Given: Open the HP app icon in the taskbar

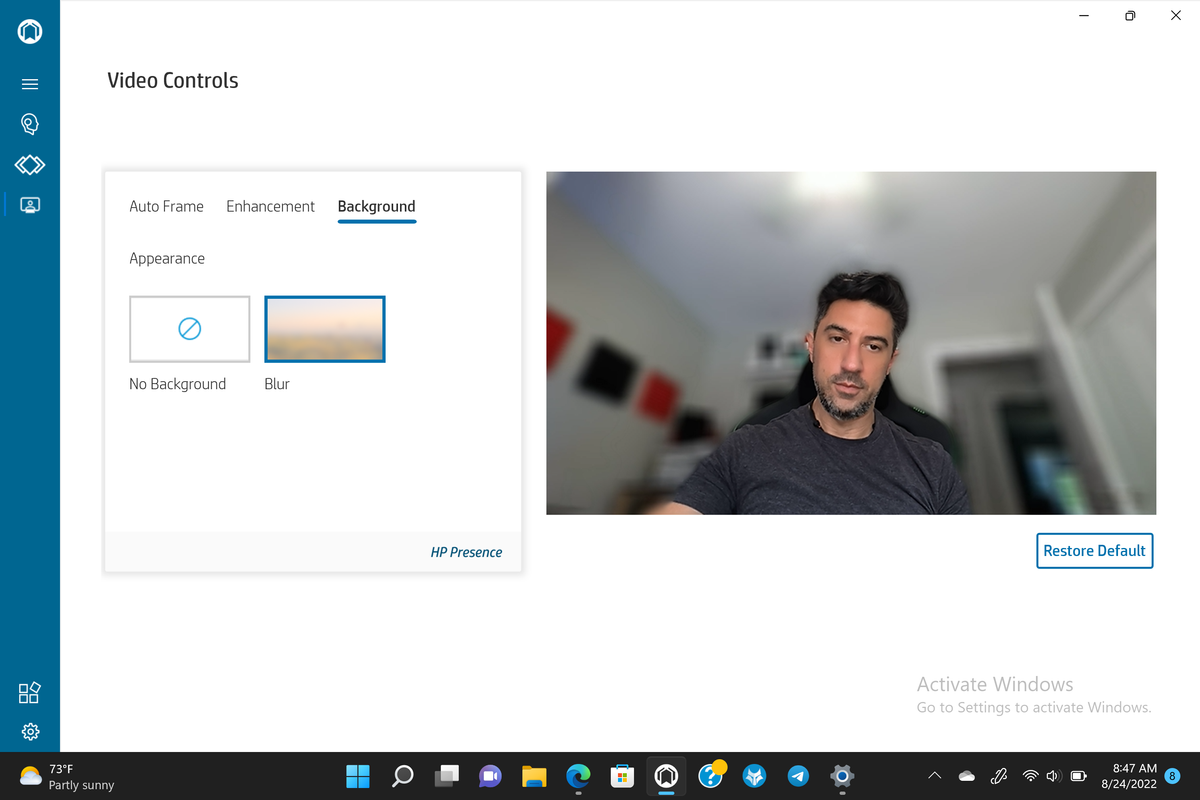Looking at the screenshot, I should pyautogui.click(x=666, y=775).
